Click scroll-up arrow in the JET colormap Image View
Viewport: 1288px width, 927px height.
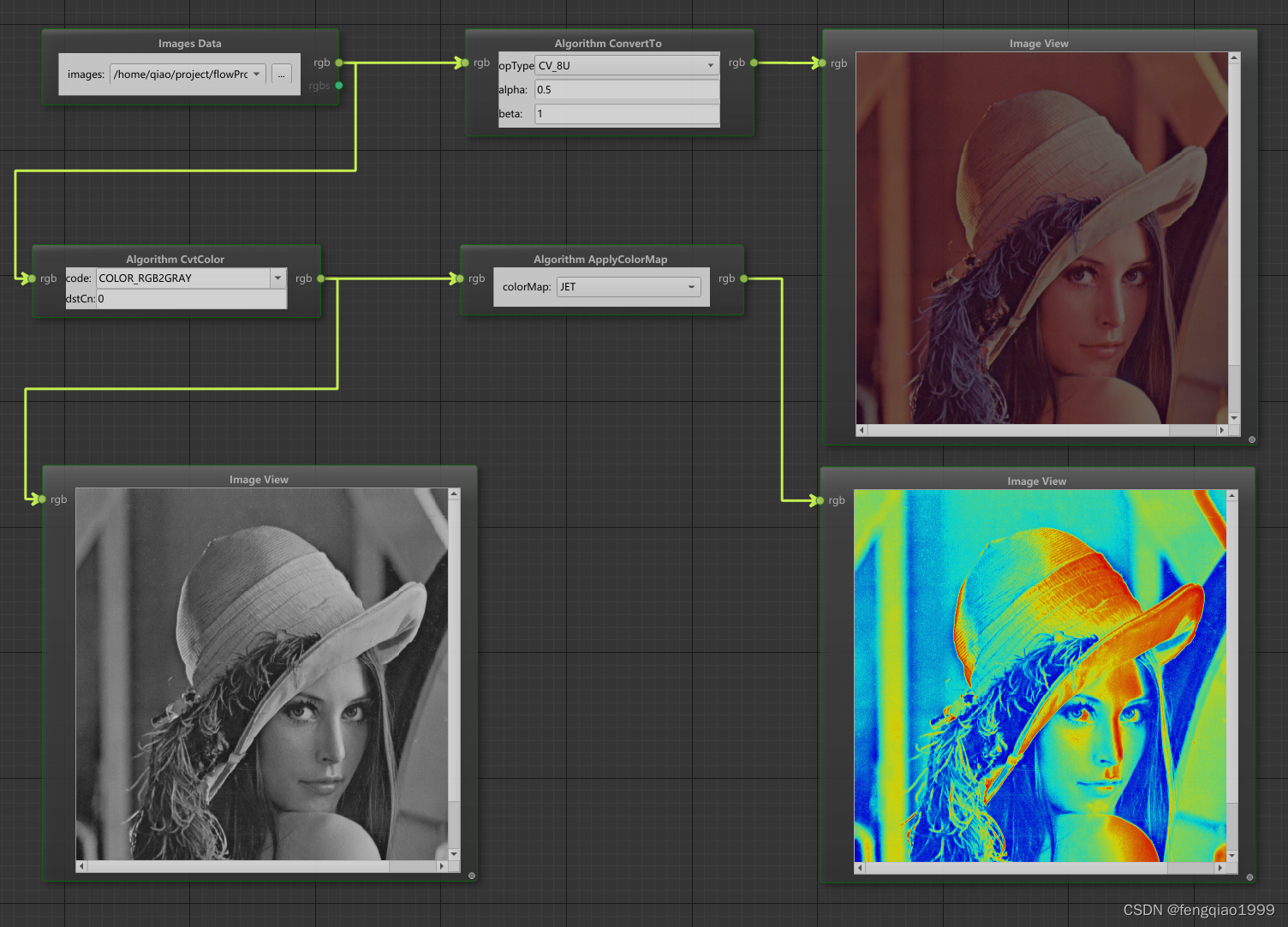click(1232, 495)
